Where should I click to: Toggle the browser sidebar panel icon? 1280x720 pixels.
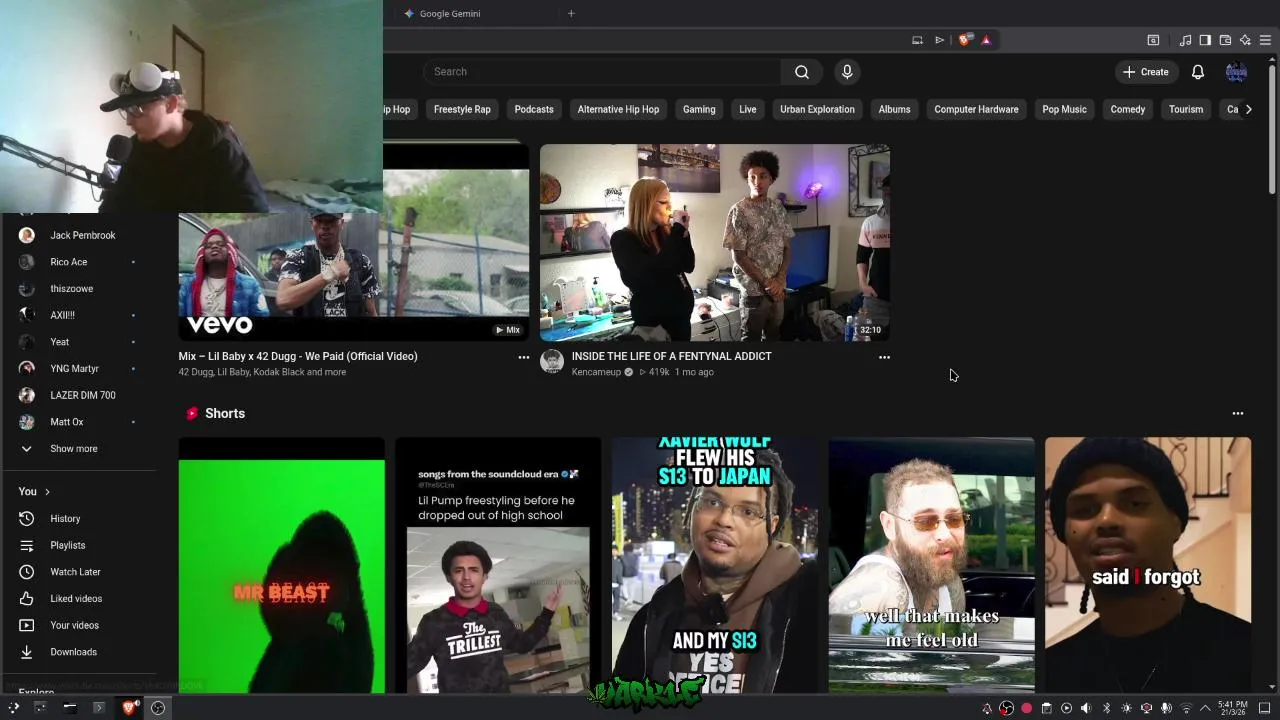pos(1205,40)
